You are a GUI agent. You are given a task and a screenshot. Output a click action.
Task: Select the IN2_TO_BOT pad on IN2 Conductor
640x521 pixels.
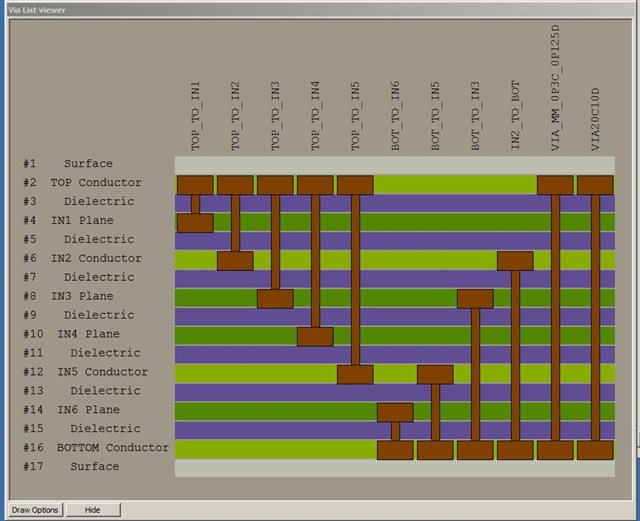click(x=515, y=261)
